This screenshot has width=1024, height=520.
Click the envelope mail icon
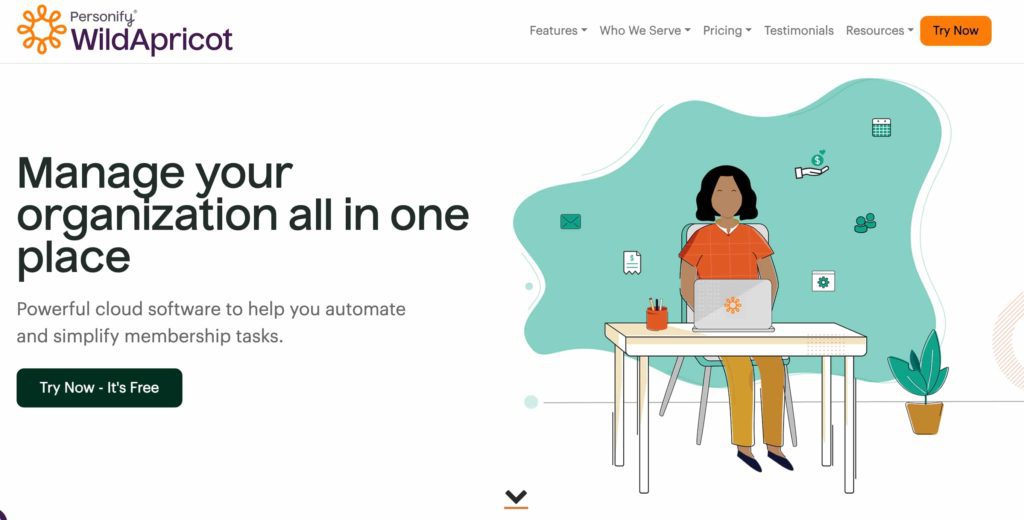pos(570,221)
